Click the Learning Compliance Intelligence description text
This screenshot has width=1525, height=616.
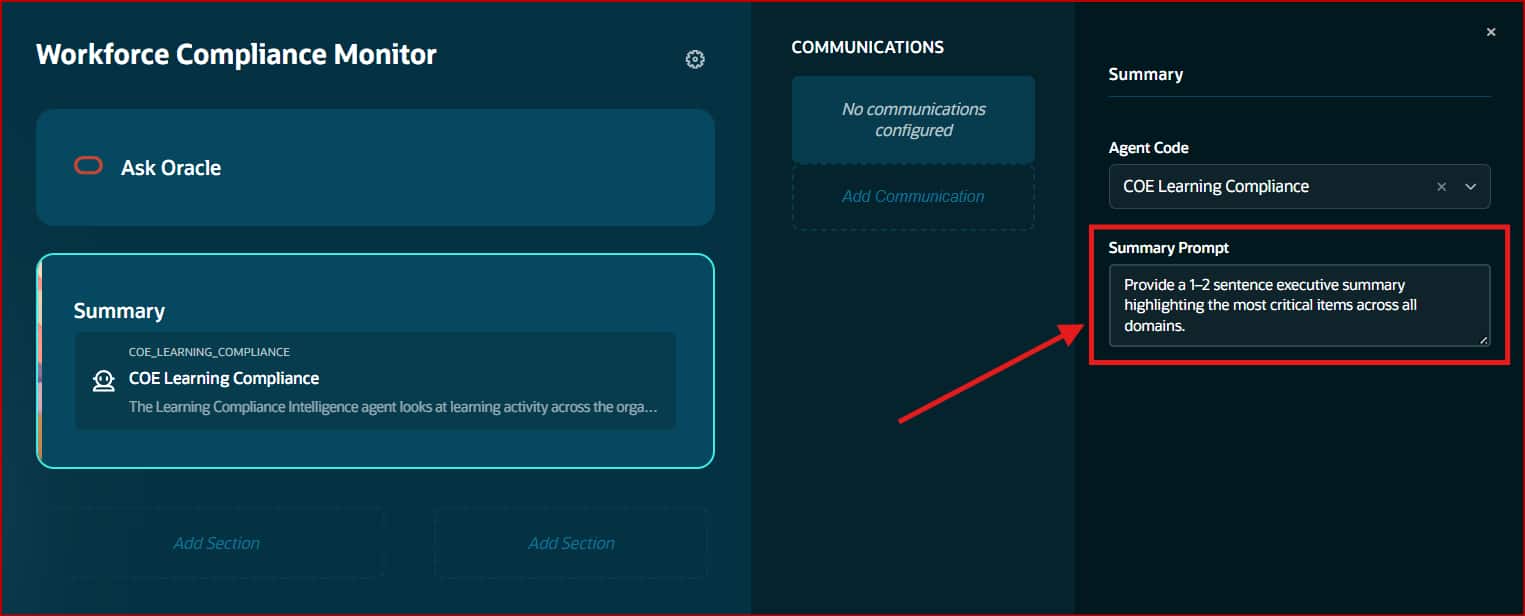[394, 407]
